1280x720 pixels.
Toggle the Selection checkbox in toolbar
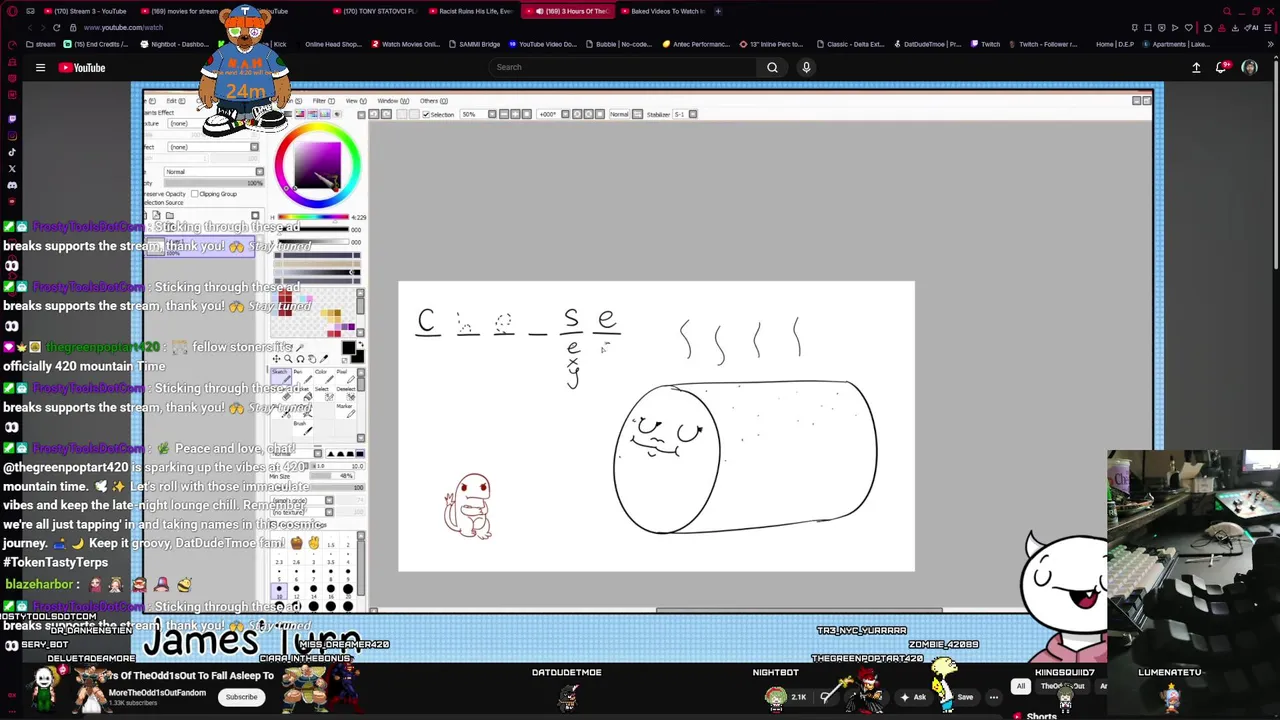(426, 114)
